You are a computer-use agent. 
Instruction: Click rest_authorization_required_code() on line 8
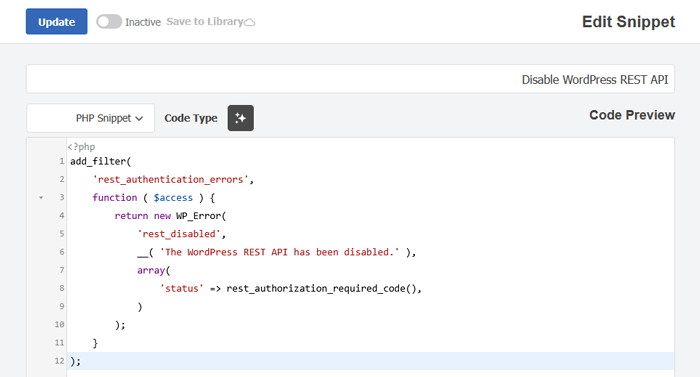(321, 289)
